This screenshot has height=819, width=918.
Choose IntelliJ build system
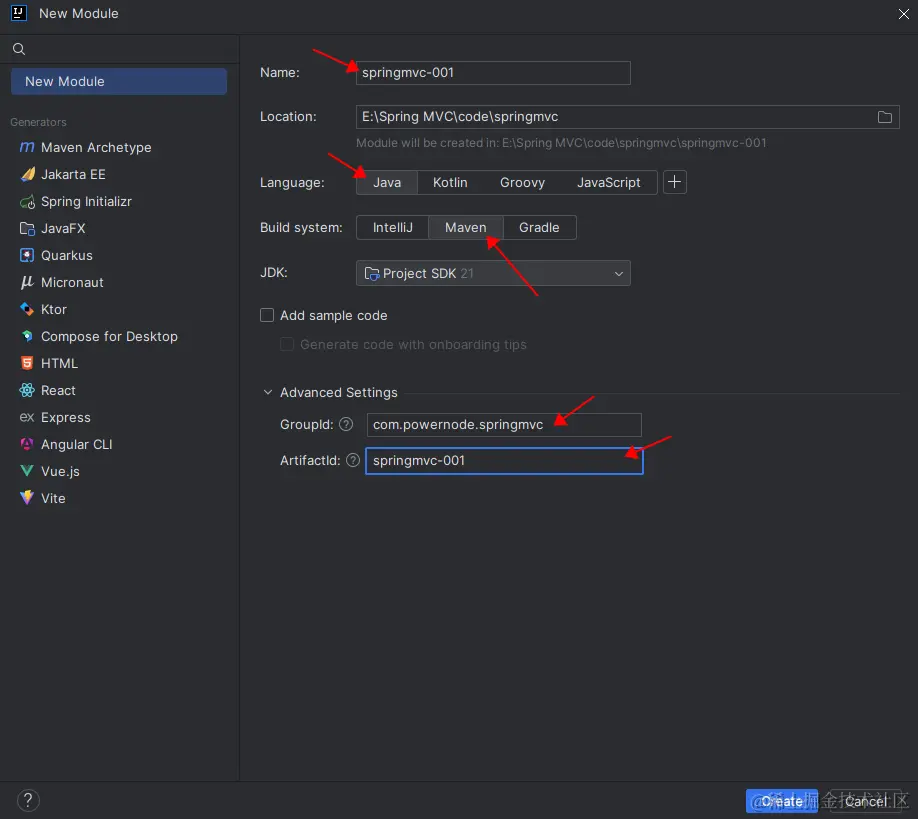(x=393, y=228)
